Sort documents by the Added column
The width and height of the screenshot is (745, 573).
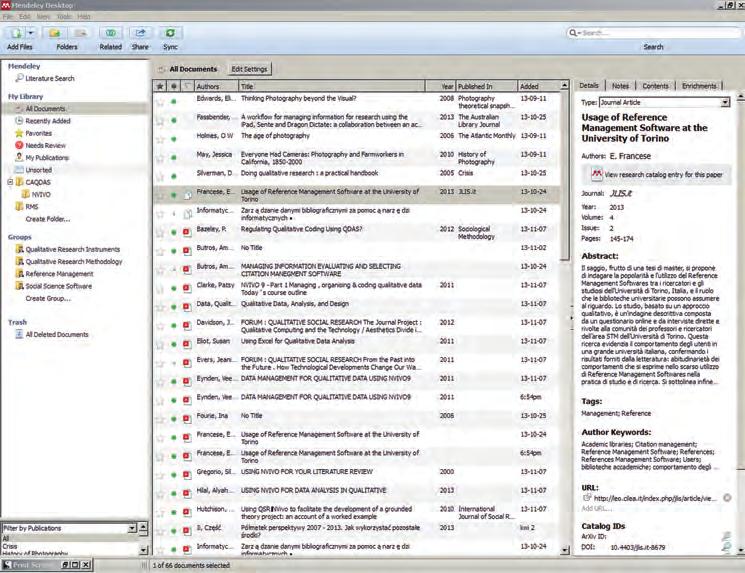538,86
